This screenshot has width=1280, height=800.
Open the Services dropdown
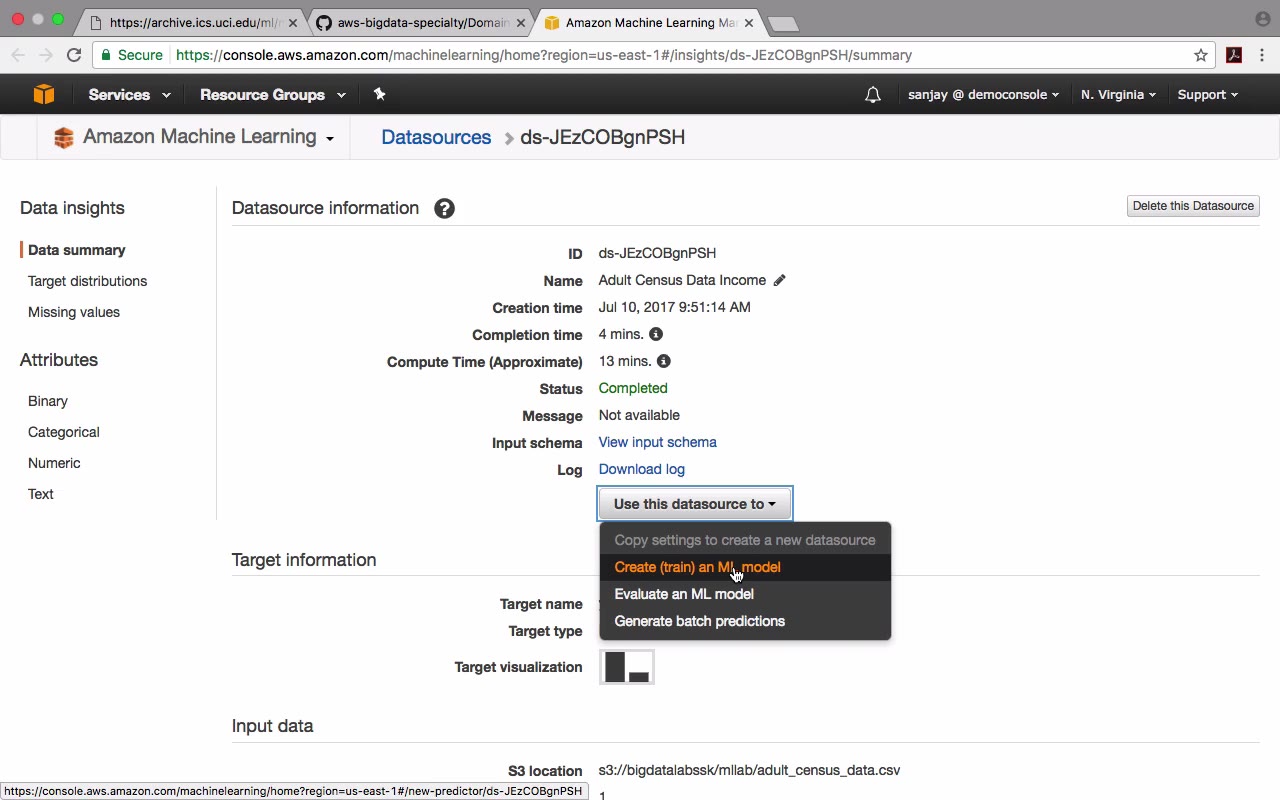coord(129,94)
